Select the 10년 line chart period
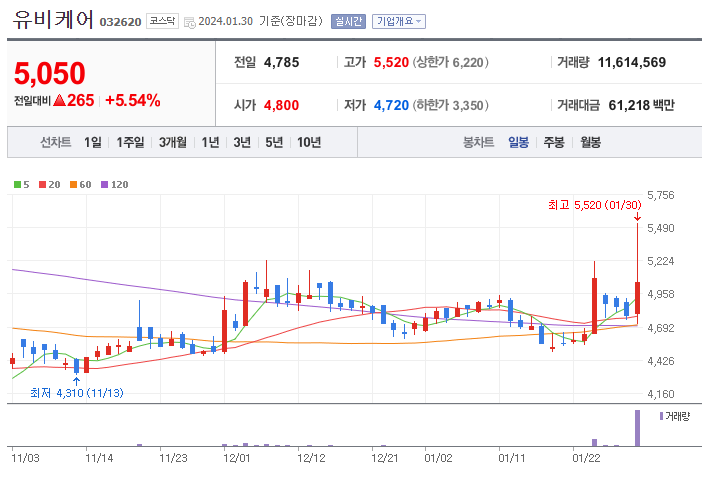 point(309,142)
